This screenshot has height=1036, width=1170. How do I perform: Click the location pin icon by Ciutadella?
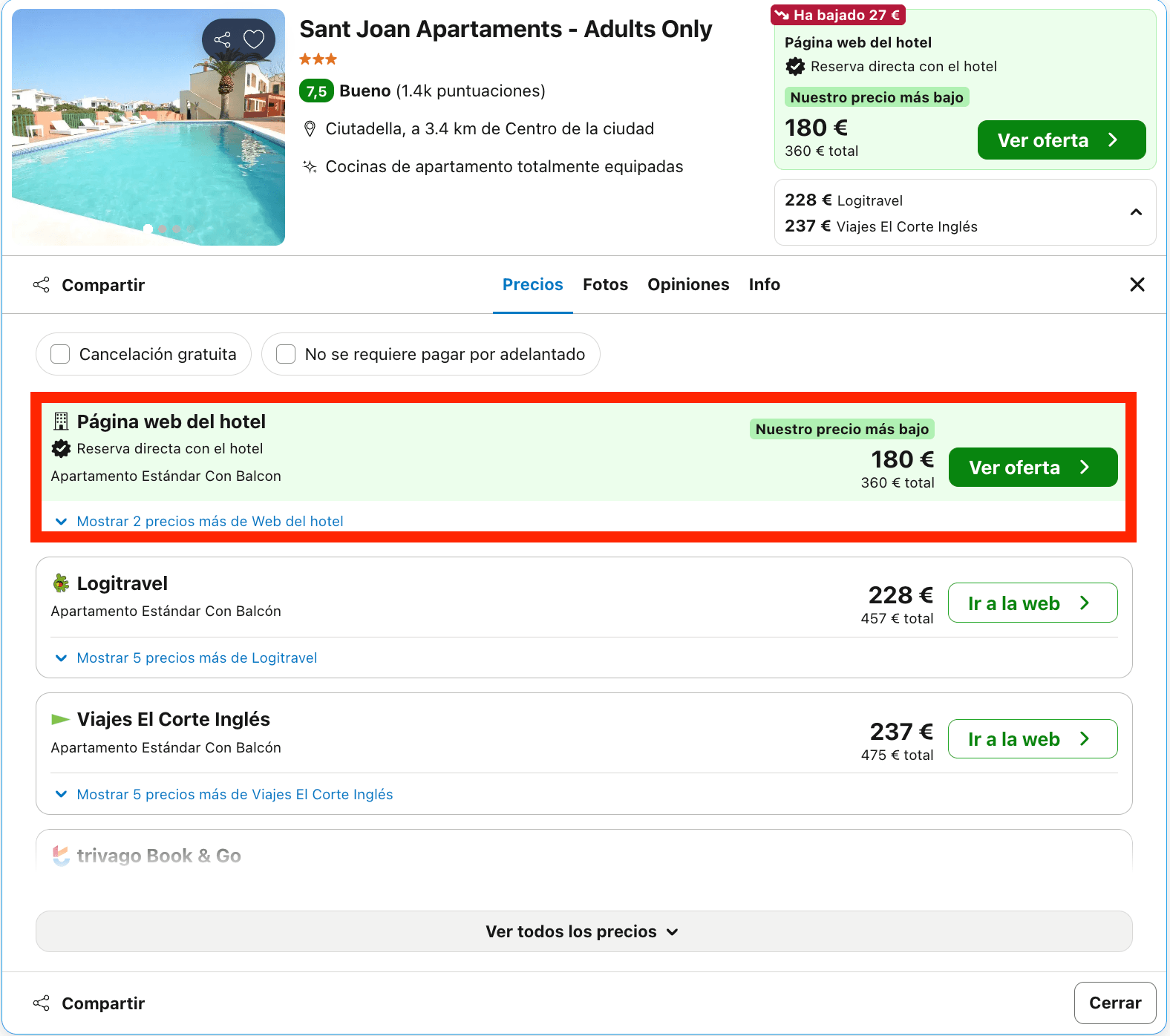pos(310,129)
